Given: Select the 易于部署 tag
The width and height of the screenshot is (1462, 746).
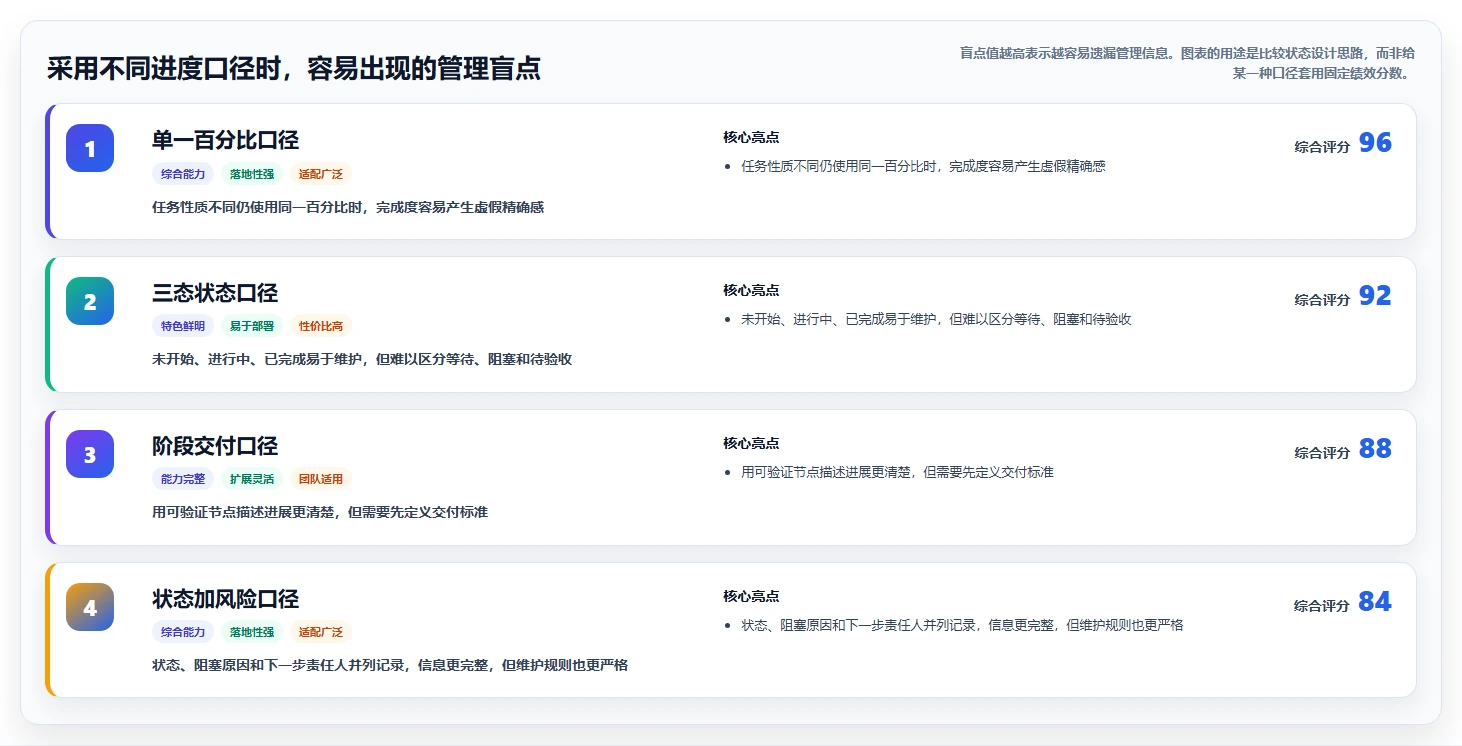Looking at the screenshot, I should [x=252, y=326].
